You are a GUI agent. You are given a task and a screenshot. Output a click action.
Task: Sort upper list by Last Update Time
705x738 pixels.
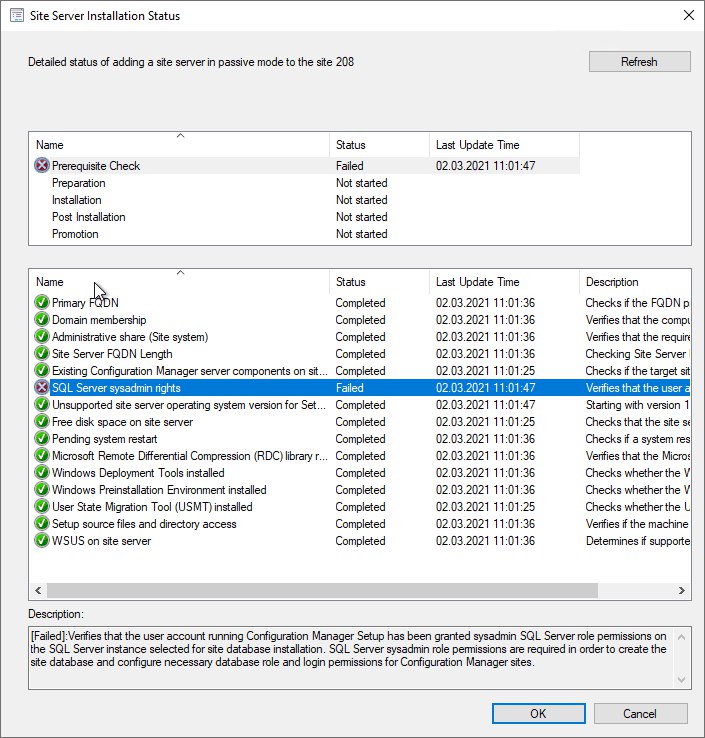(504, 144)
